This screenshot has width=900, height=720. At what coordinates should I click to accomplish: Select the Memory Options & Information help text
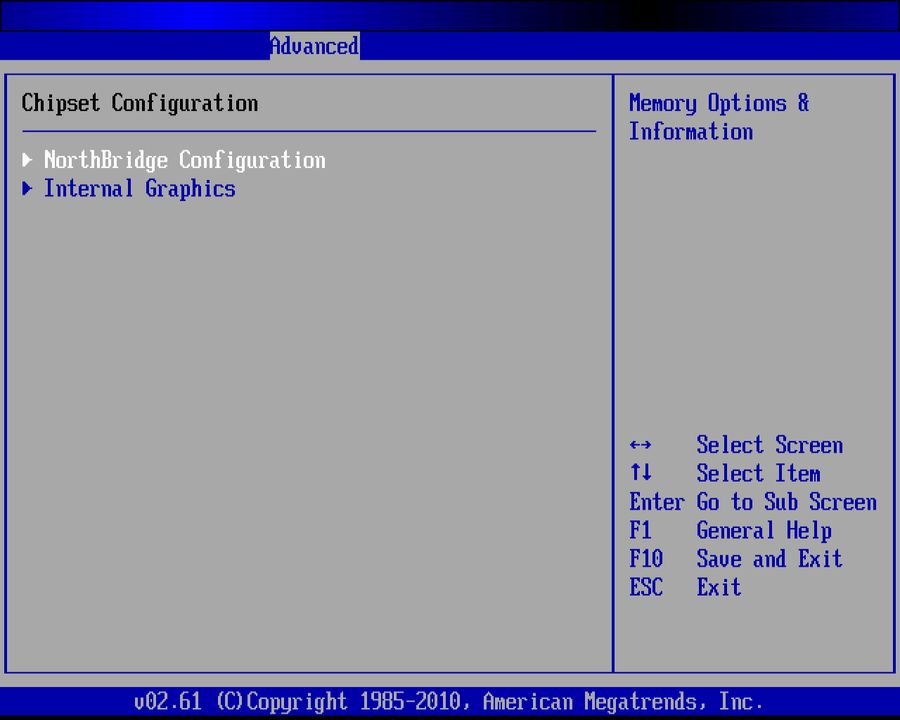[x=719, y=117]
